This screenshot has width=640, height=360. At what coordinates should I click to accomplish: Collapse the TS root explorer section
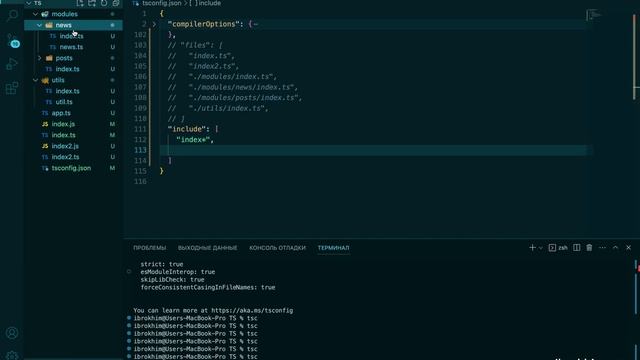pyautogui.click(x=29, y=3)
